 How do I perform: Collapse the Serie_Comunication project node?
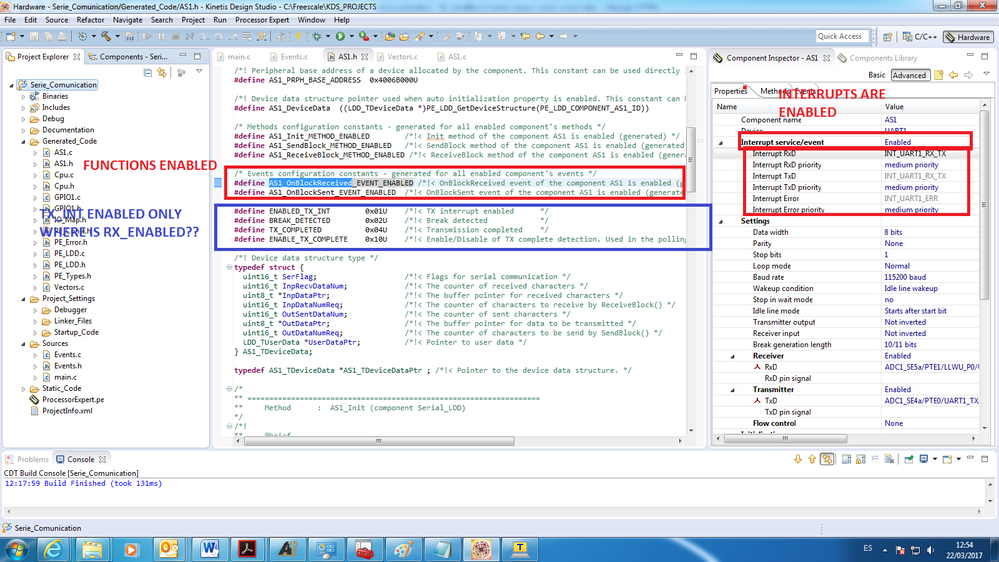click(x=11, y=85)
